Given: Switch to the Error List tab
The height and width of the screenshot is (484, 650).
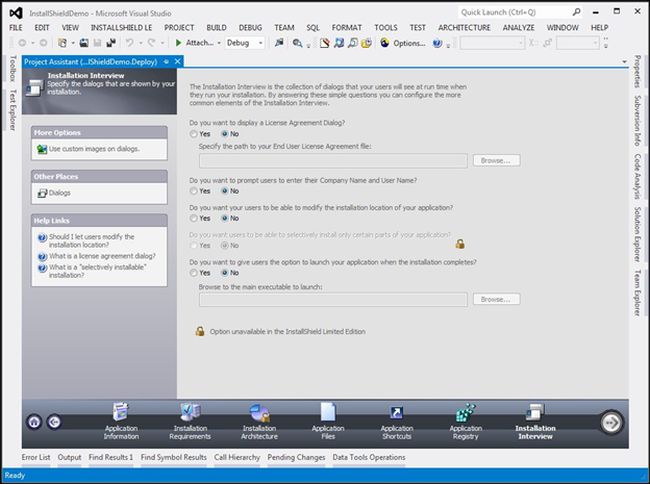Looking at the screenshot, I should coord(36,457).
